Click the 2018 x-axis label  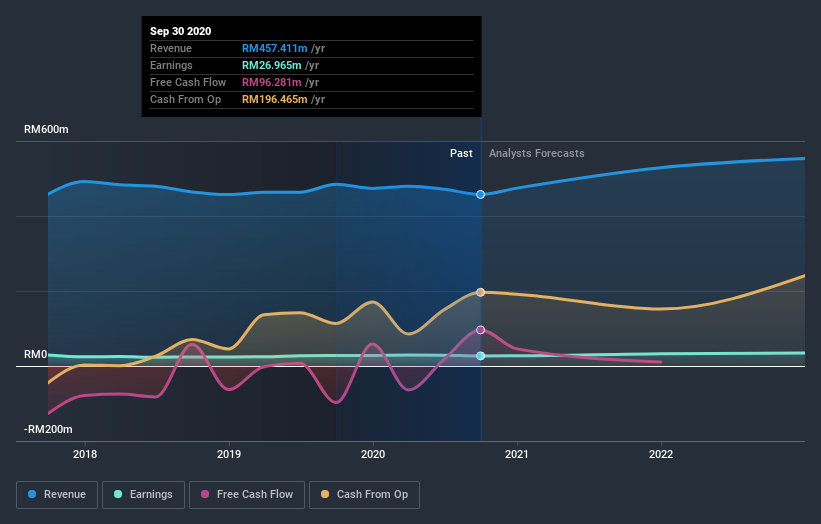pyautogui.click(x=85, y=454)
